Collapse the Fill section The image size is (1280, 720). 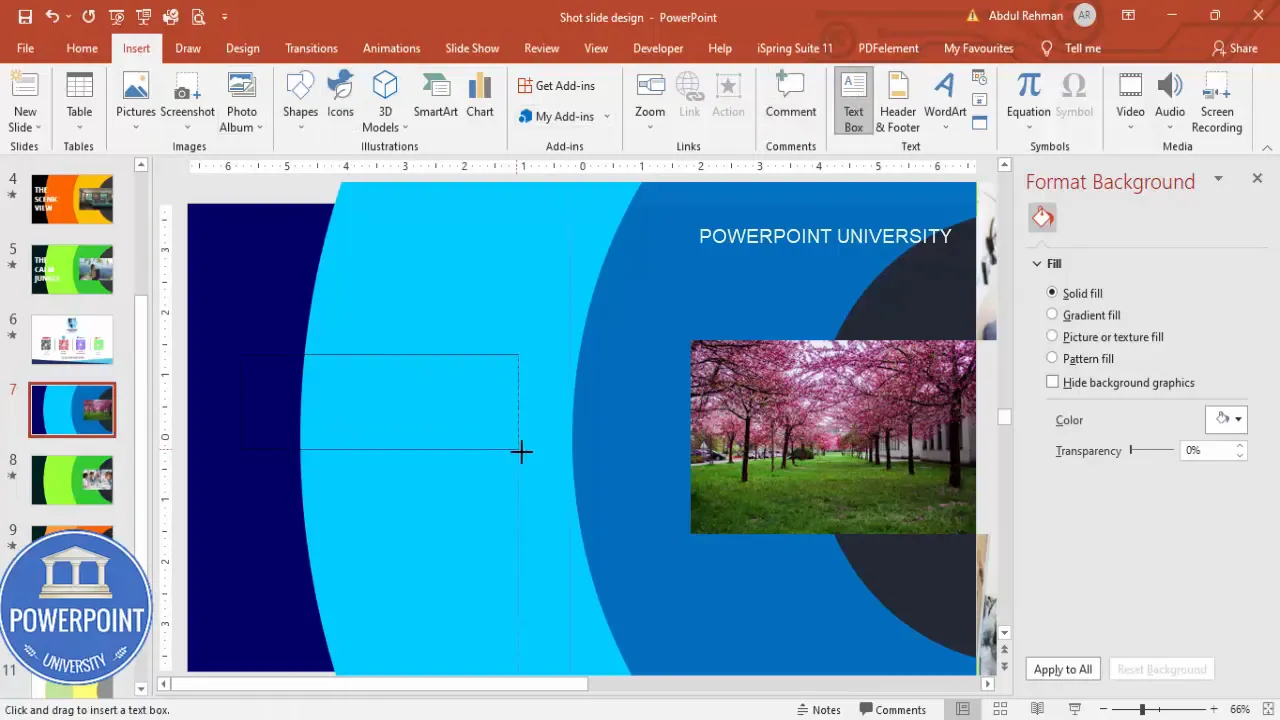[x=1037, y=264]
